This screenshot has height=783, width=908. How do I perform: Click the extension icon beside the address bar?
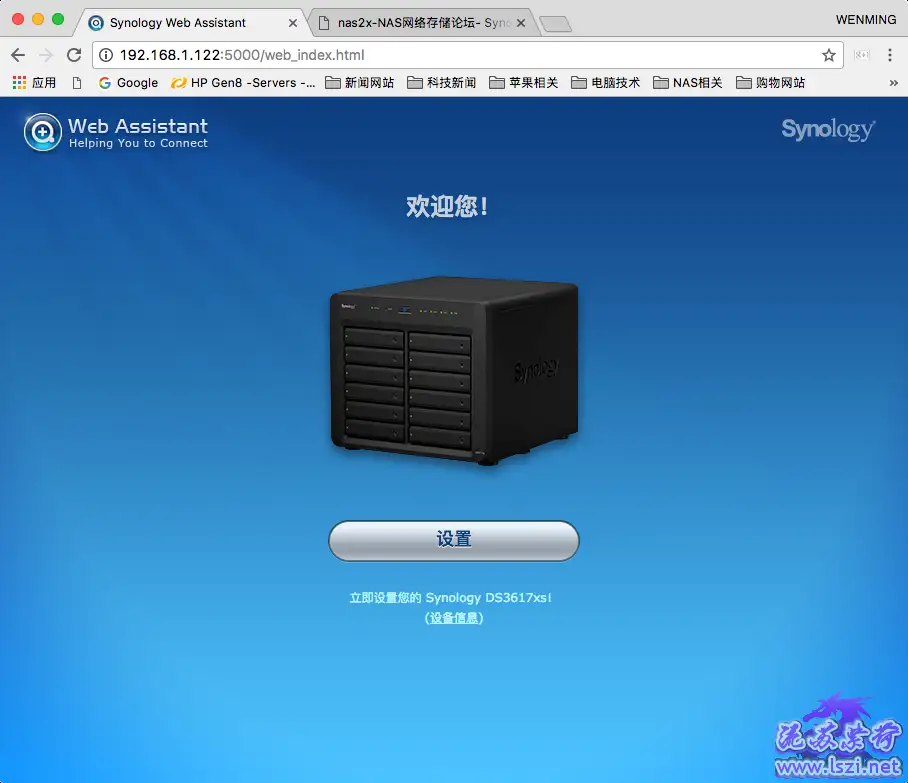[x=862, y=55]
